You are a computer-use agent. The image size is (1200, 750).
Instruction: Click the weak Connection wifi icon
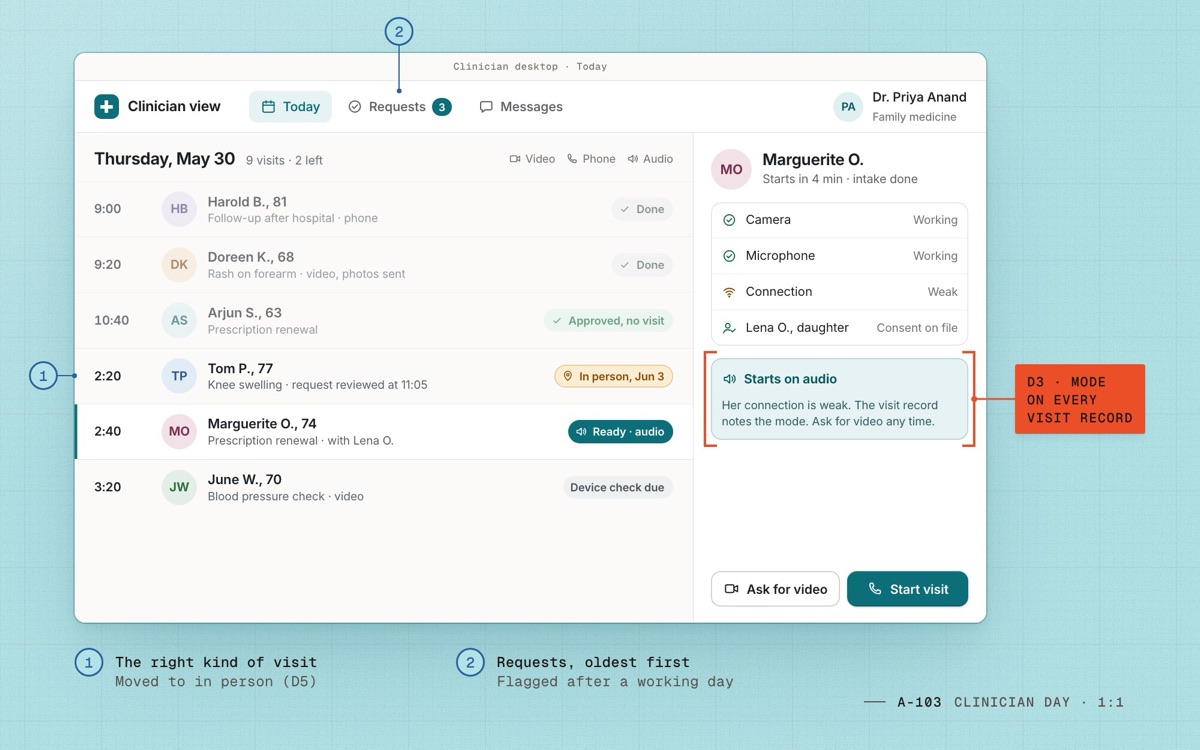click(x=729, y=292)
